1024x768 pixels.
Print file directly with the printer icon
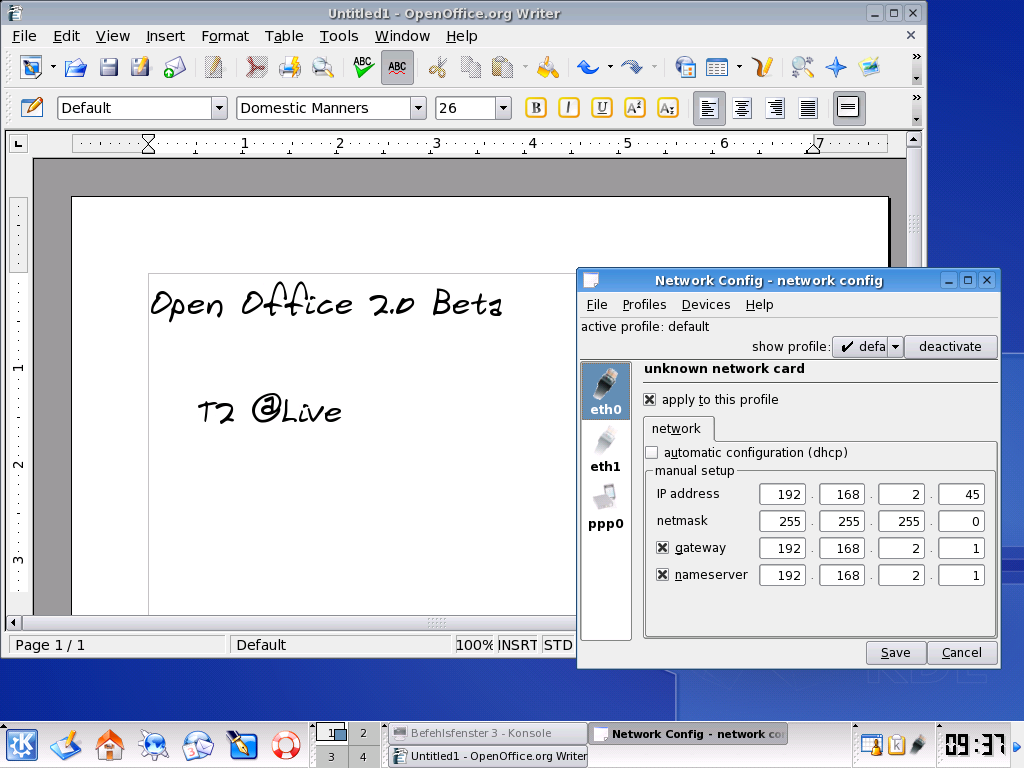(289, 67)
